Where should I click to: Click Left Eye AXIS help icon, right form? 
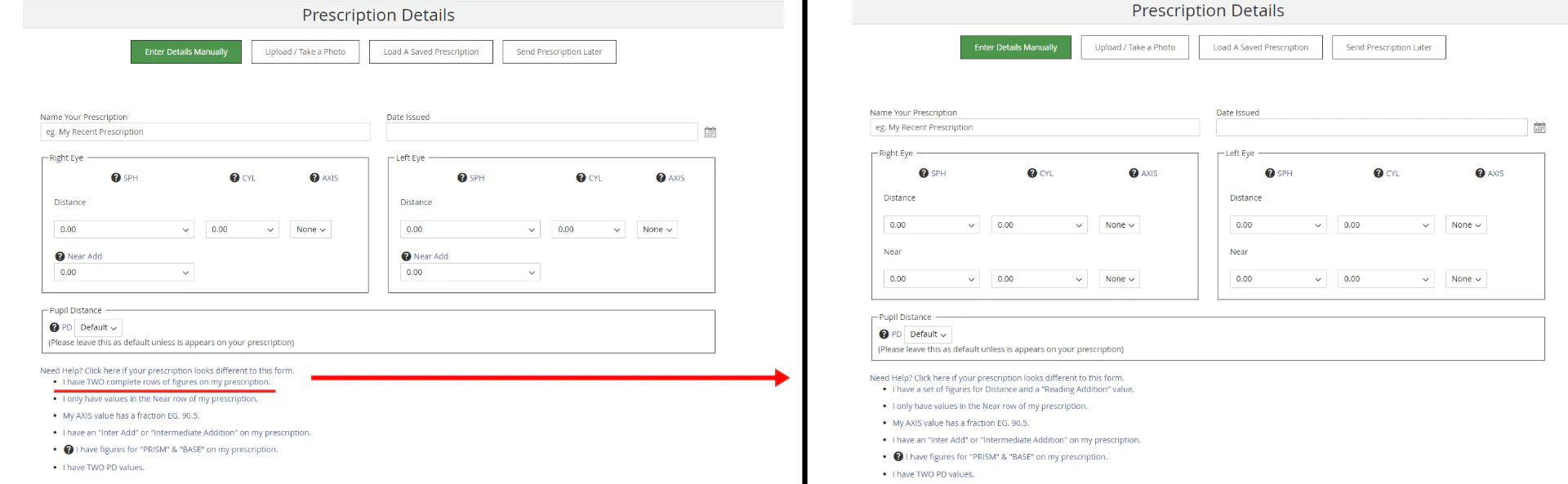(1480, 173)
